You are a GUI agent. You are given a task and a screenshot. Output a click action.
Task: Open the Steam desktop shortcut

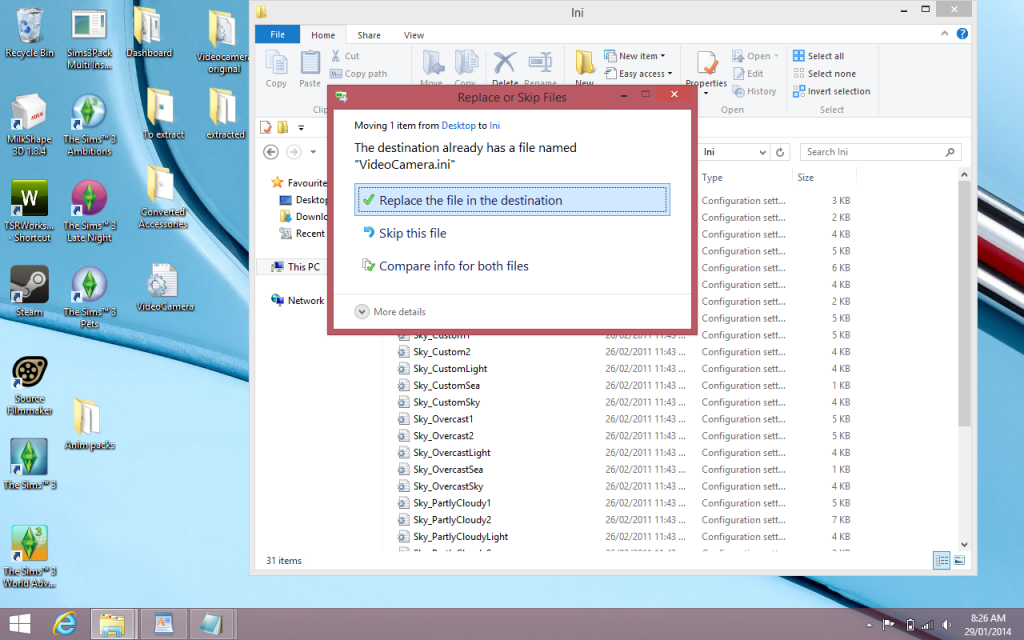tap(29, 291)
